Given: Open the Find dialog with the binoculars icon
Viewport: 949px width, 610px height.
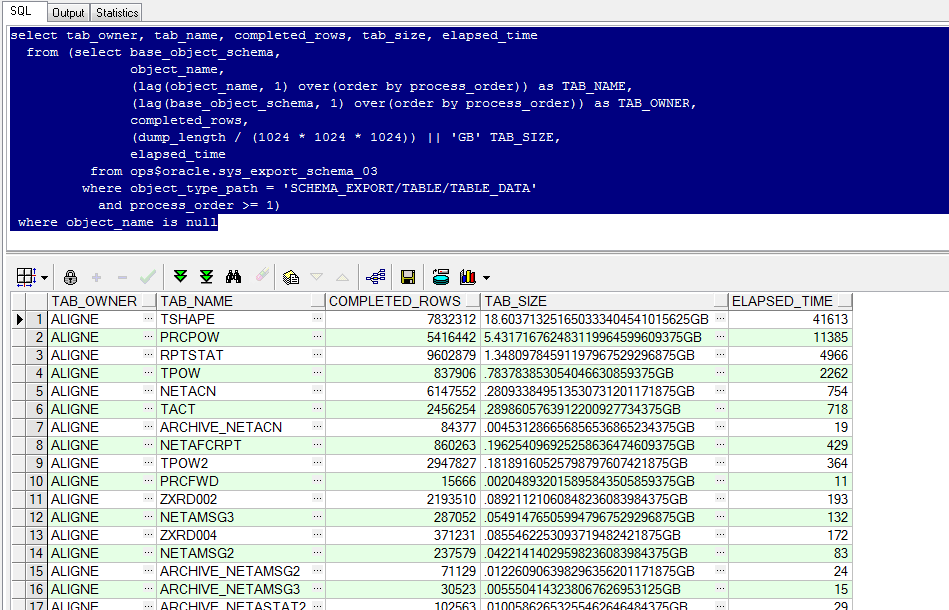Looking at the screenshot, I should 234,277.
